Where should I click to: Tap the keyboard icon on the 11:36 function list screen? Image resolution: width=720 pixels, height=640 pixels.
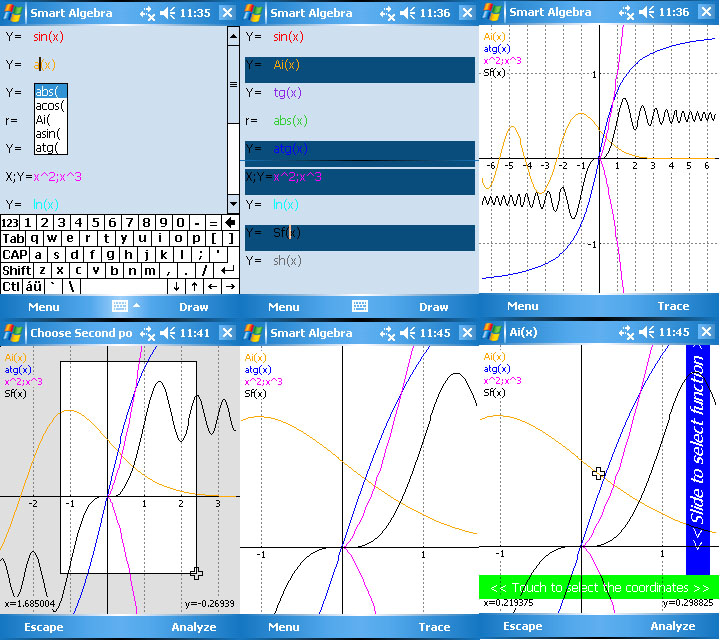pos(360,306)
